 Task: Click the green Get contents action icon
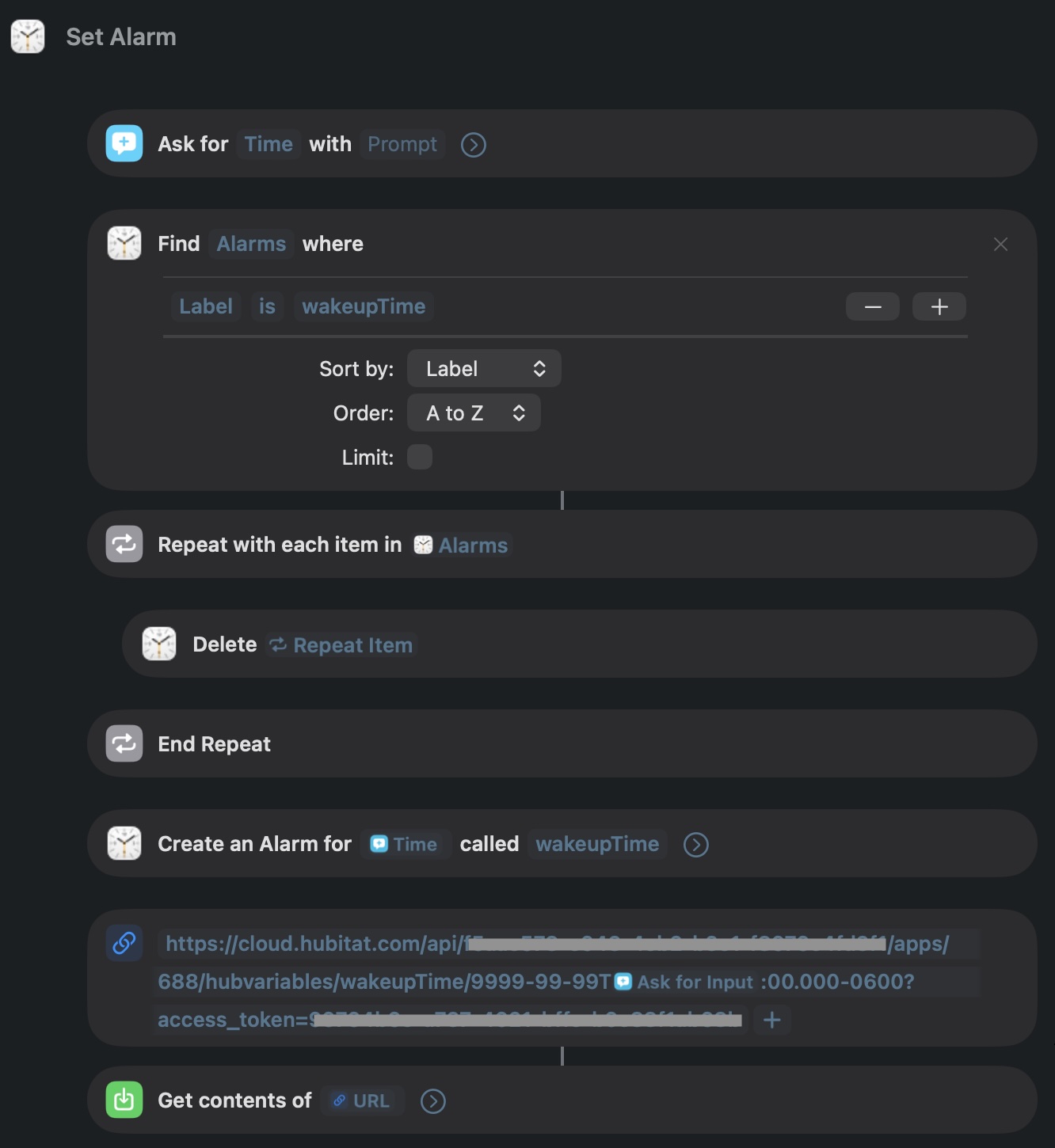click(x=124, y=1100)
